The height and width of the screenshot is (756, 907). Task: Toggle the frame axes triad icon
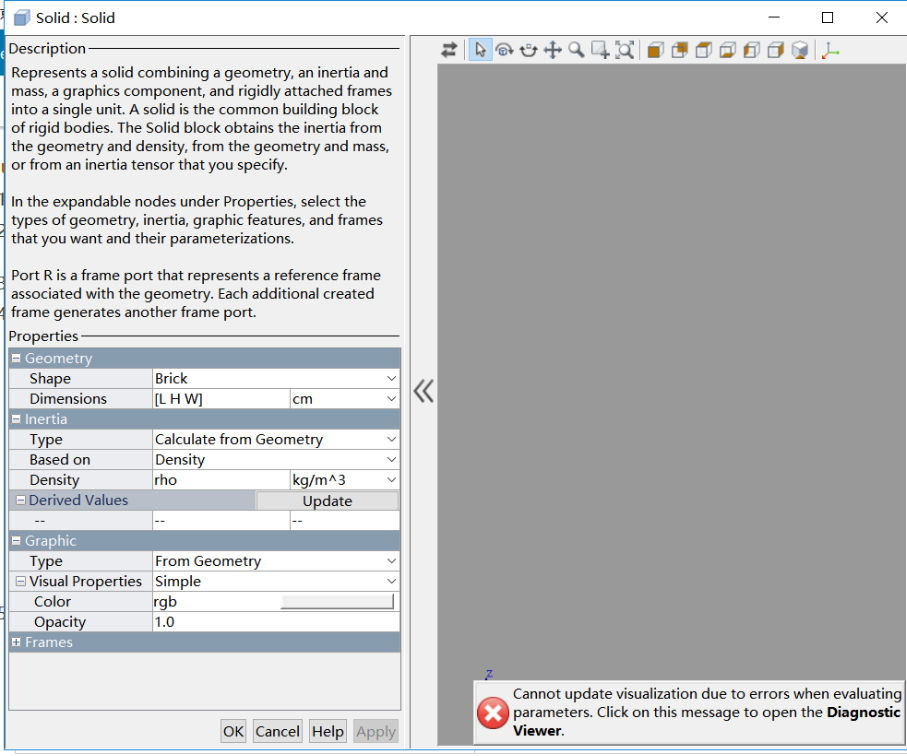point(831,50)
